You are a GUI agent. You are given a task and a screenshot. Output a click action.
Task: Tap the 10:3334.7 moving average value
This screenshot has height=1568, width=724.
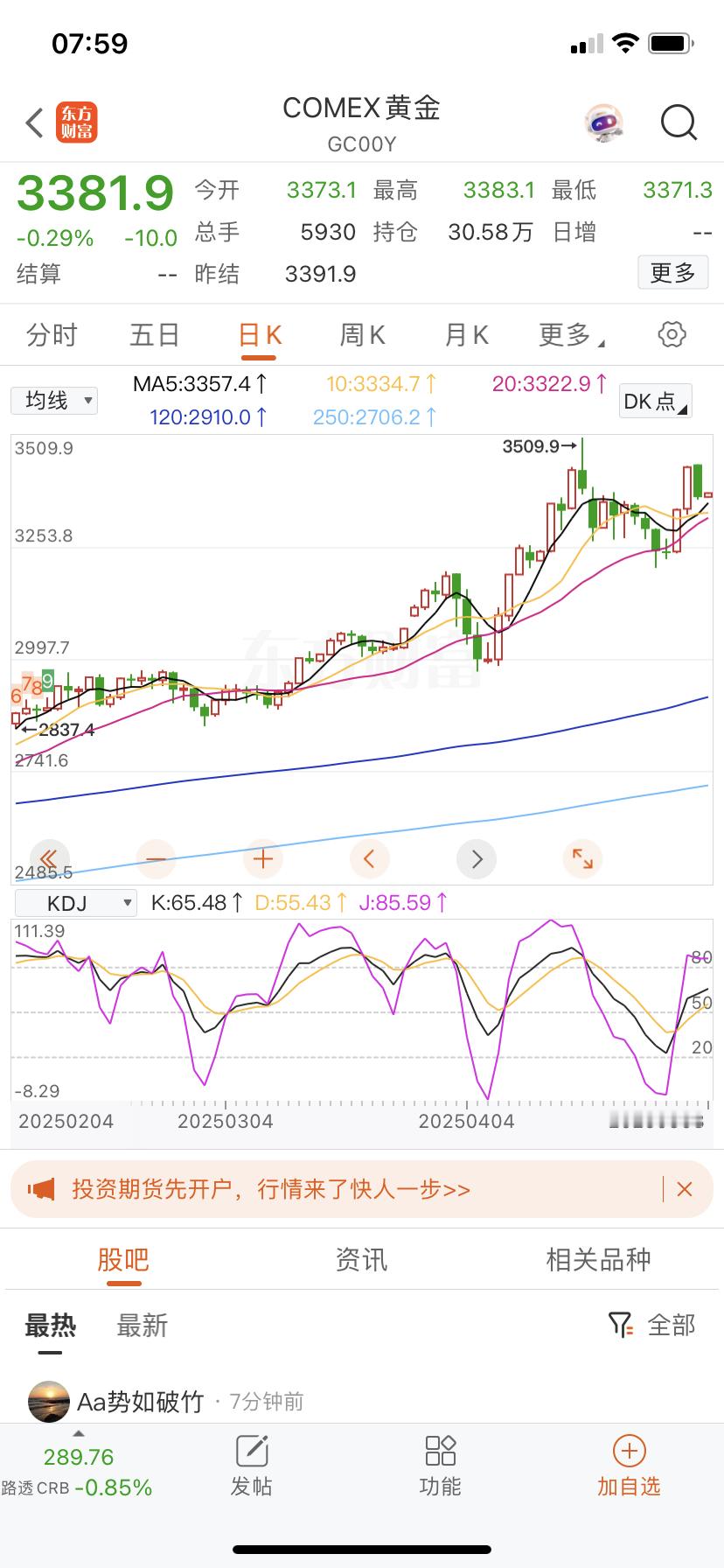tap(381, 384)
